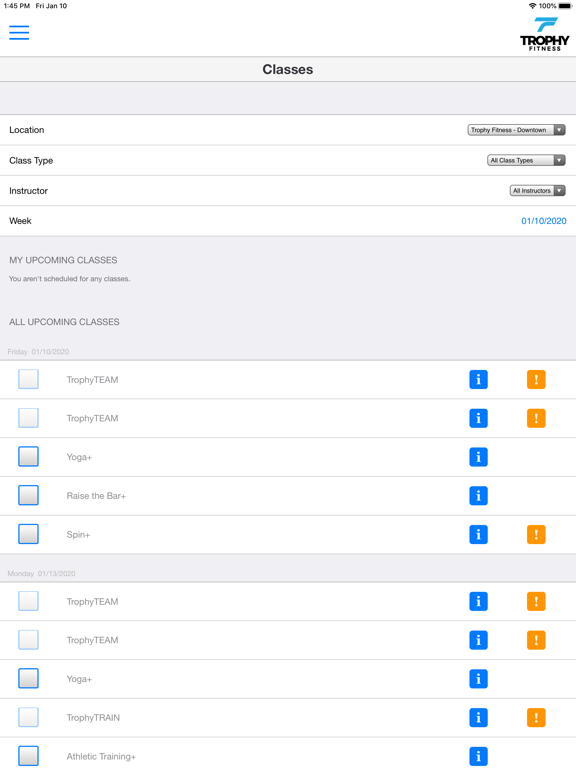Open the All Instructors dropdown

[537, 191]
